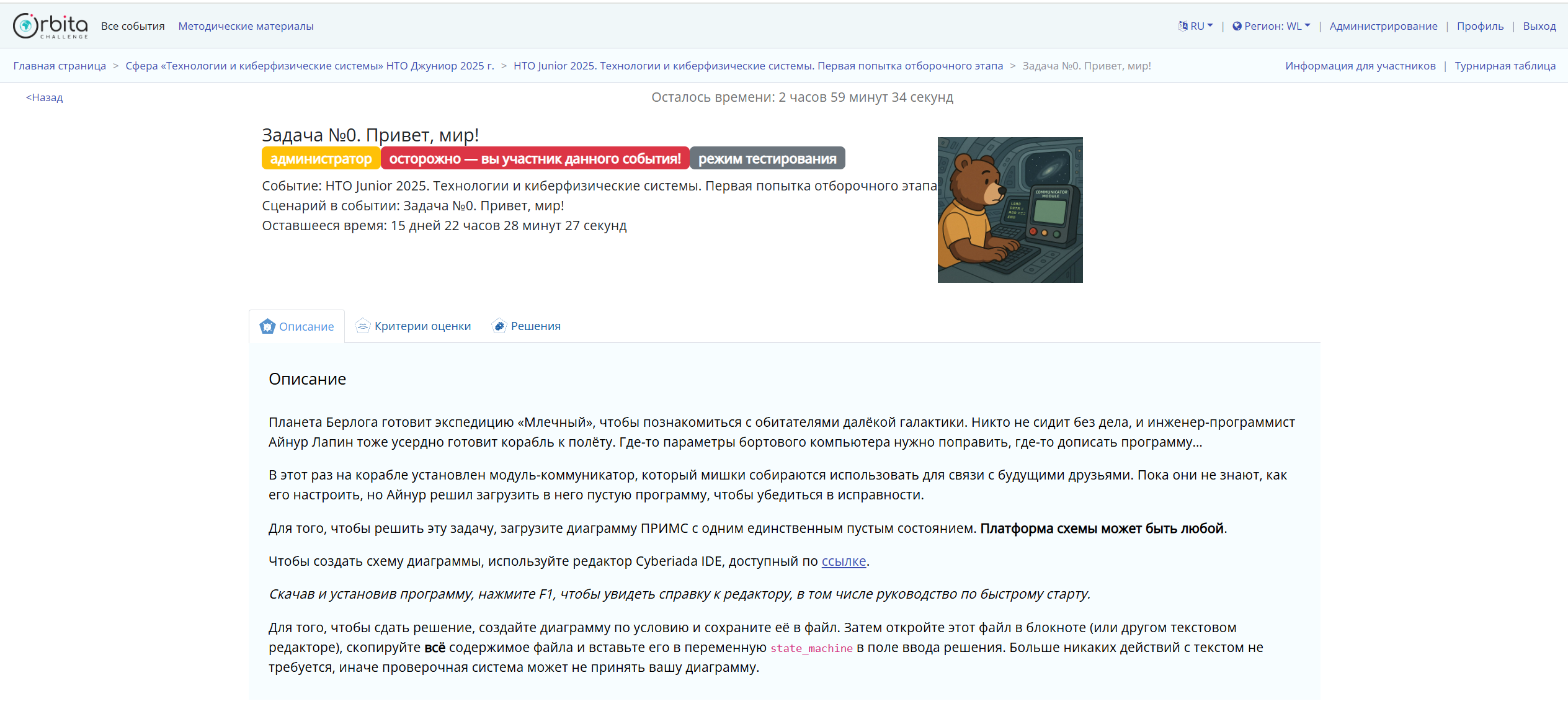
Task: Expand the Регион: WL dropdown
Action: point(1277,26)
